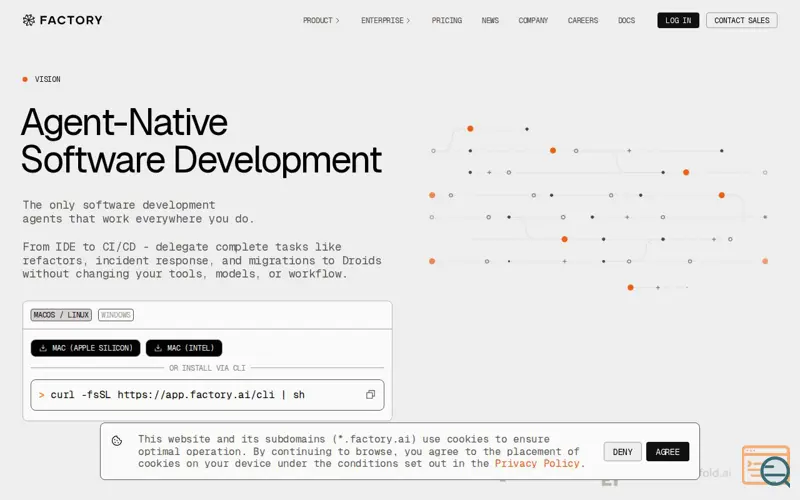Click the 'VISION' label
The width and height of the screenshot is (800, 500).
click(x=47, y=79)
